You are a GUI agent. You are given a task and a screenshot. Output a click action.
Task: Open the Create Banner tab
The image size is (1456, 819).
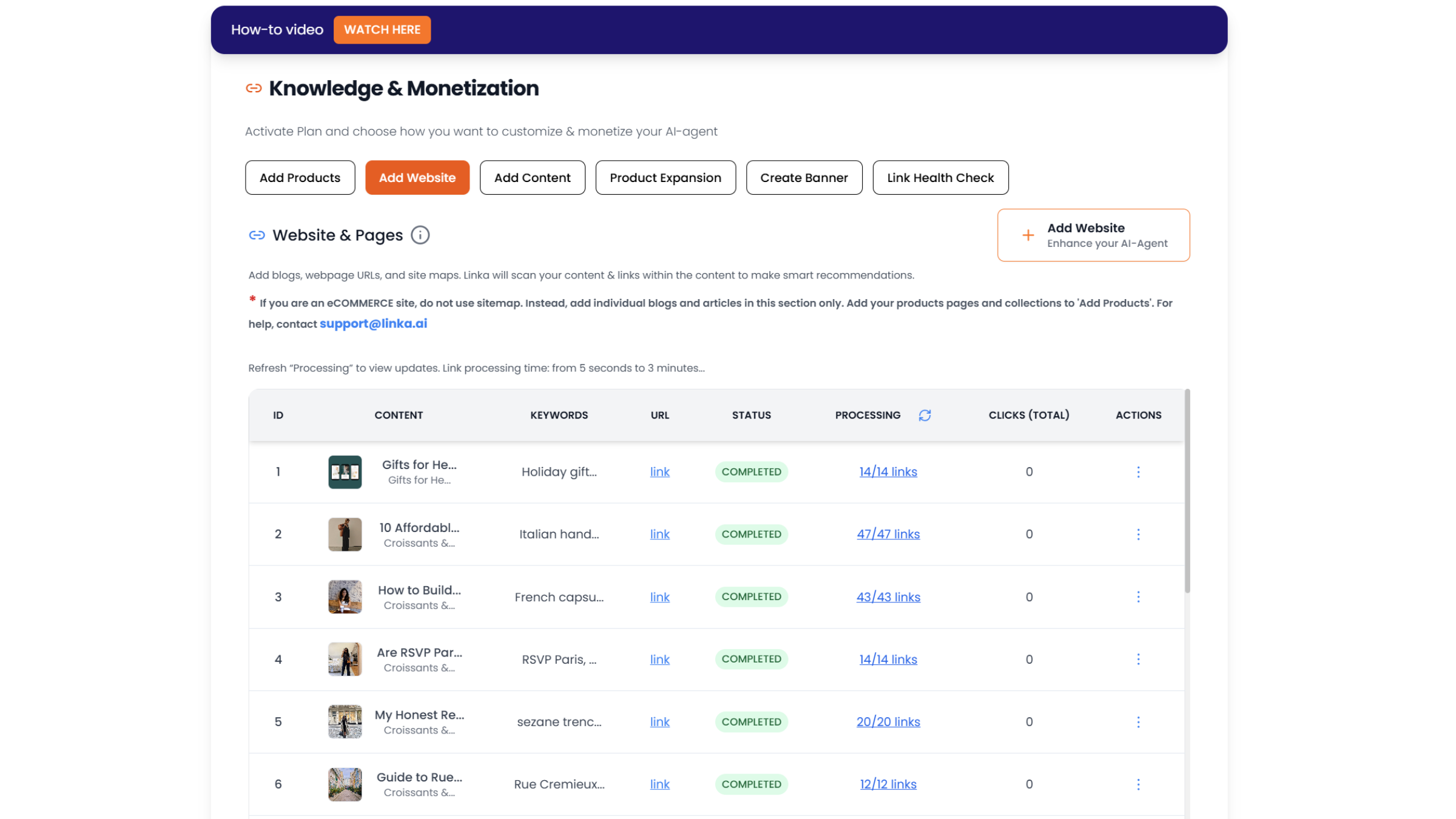click(x=804, y=178)
